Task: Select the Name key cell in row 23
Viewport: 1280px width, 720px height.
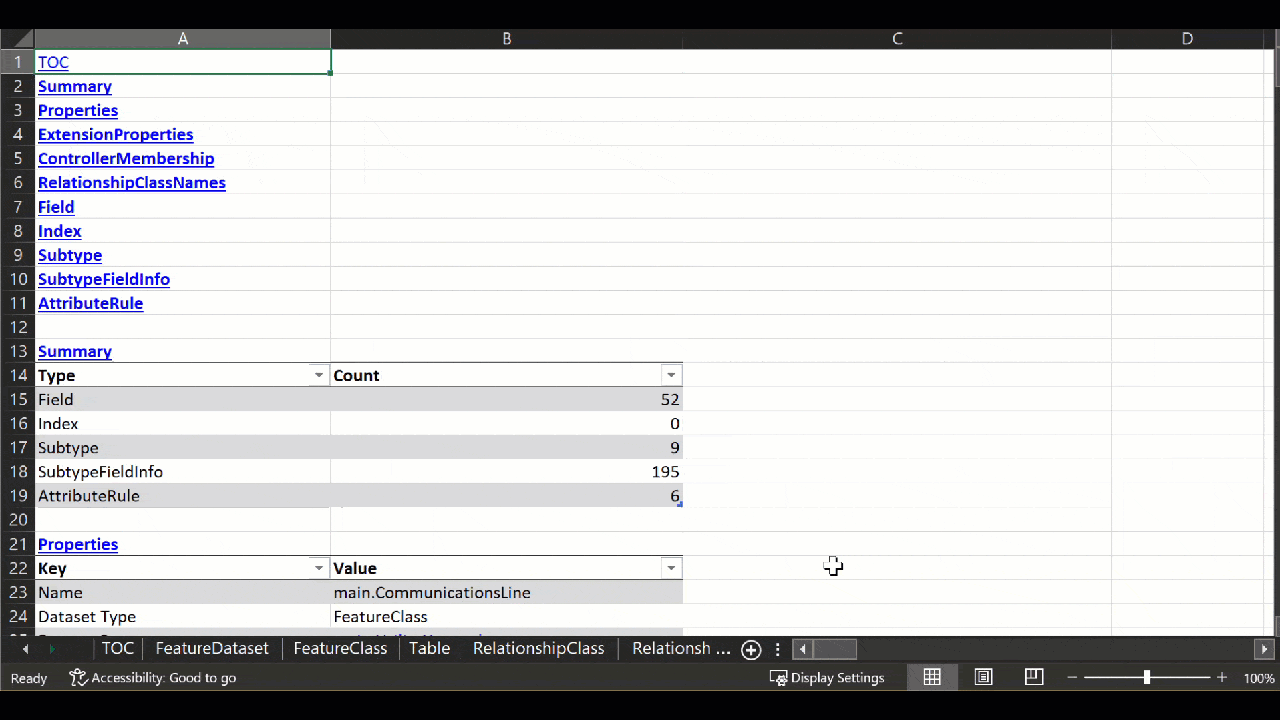Action: [183, 592]
